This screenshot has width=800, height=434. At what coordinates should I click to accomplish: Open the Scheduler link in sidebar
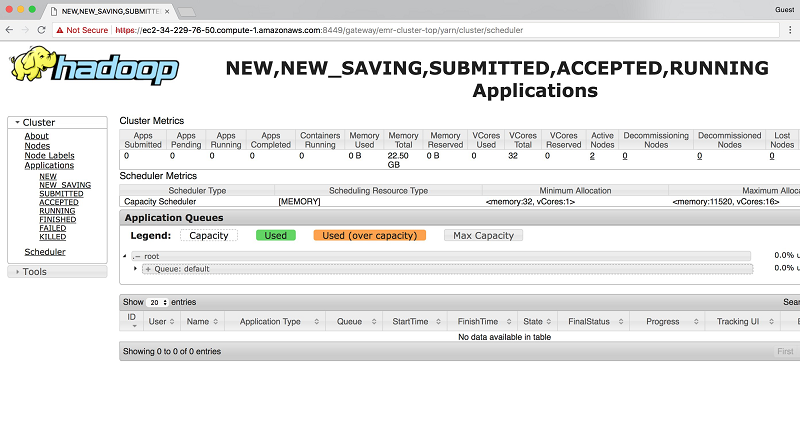tap(44, 252)
